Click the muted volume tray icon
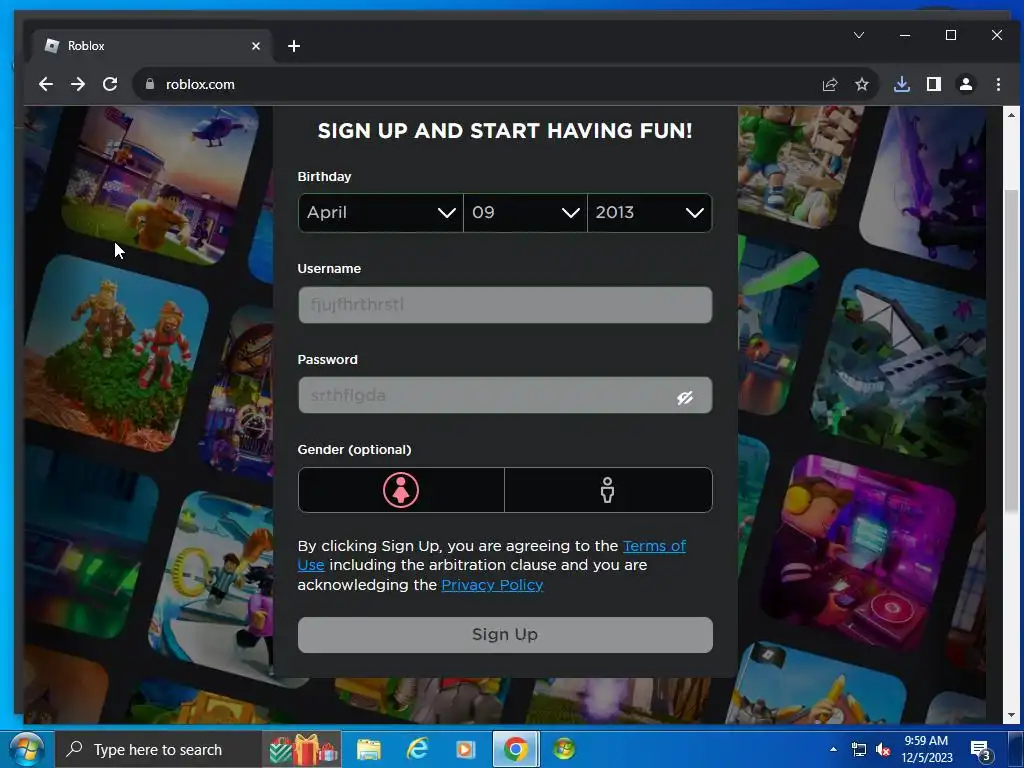 [883, 750]
